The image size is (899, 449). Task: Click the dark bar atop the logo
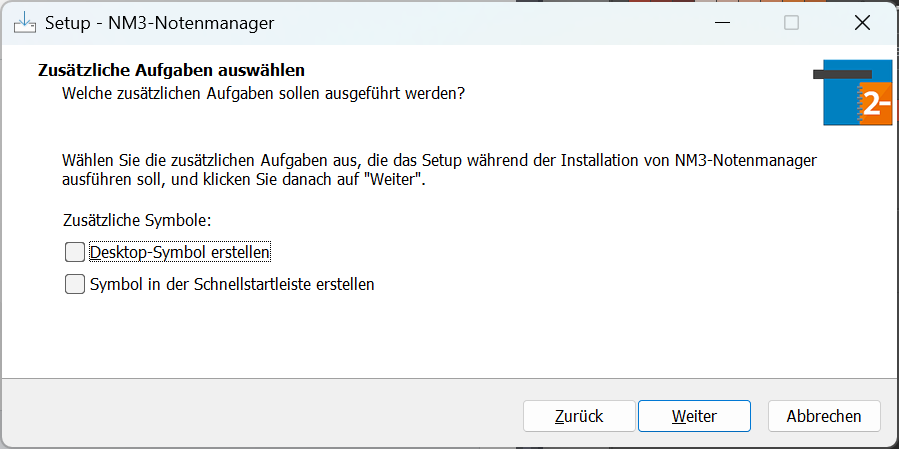point(843,74)
